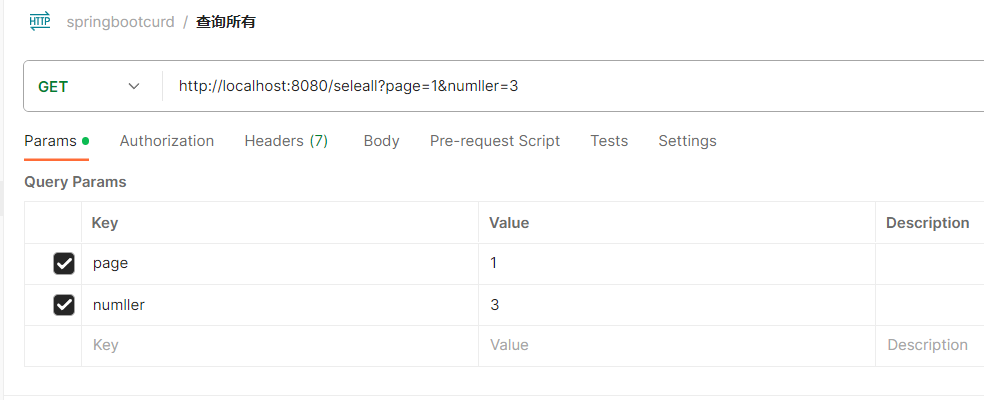This screenshot has width=984, height=400.
Task: Switch to the Headers (7) tab
Action: click(286, 141)
